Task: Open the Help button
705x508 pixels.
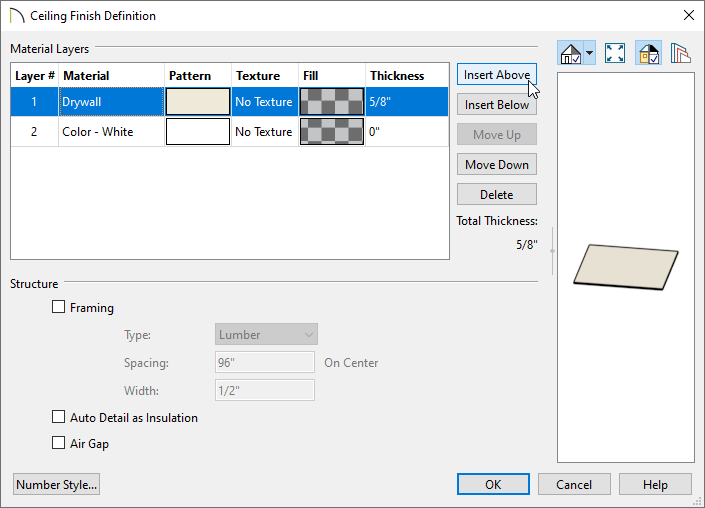Action: pos(655,484)
